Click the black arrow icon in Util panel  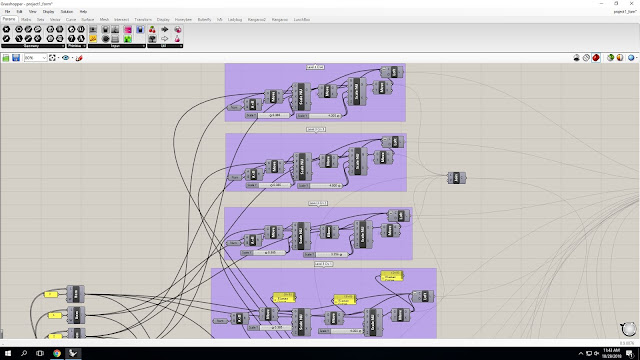coord(164,29)
